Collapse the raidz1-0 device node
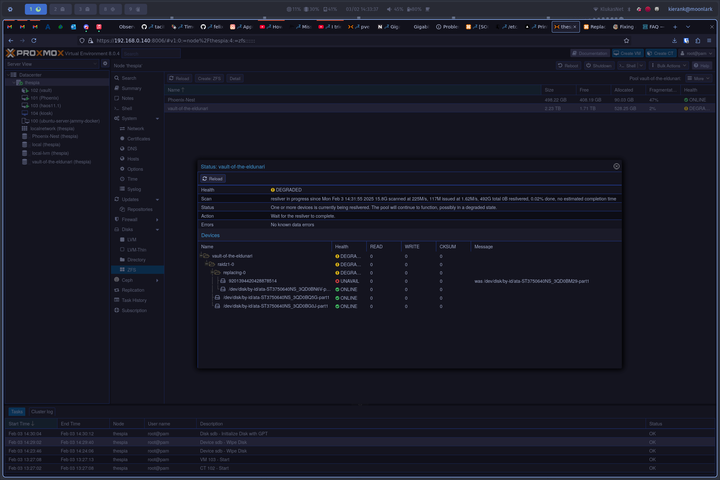The width and height of the screenshot is (720, 480). [x=208, y=264]
